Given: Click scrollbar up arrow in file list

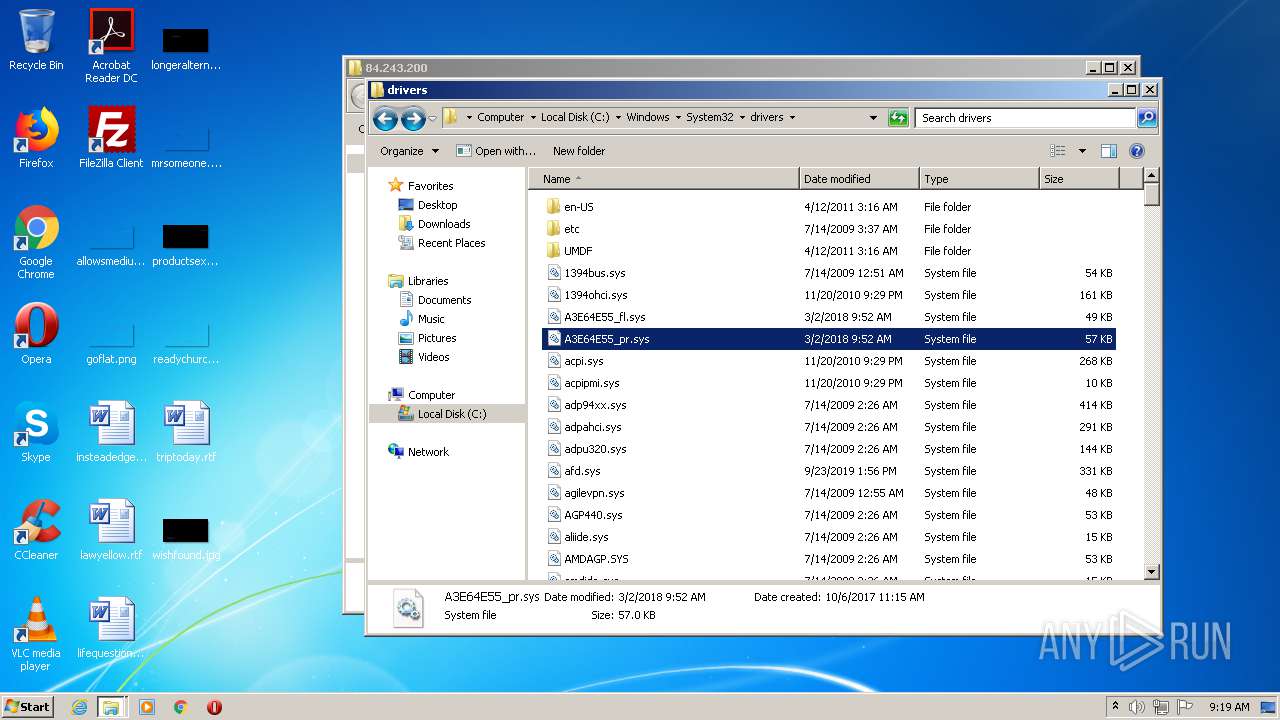Looking at the screenshot, I should point(1151,176).
